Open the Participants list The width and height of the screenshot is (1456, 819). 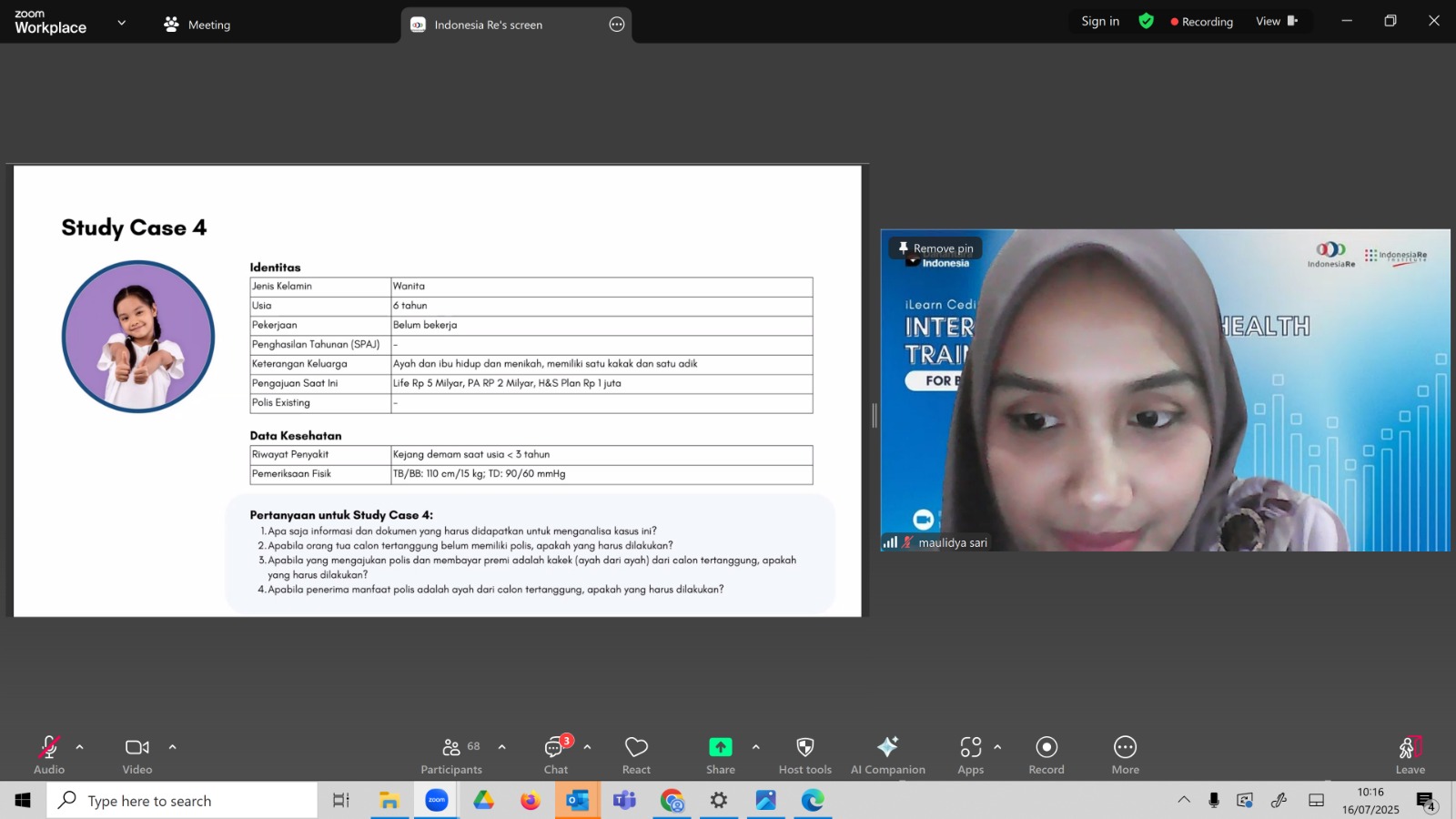coord(451,755)
